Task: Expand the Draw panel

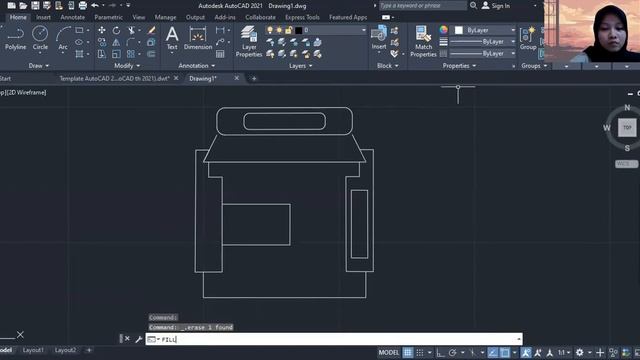Action: point(39,66)
